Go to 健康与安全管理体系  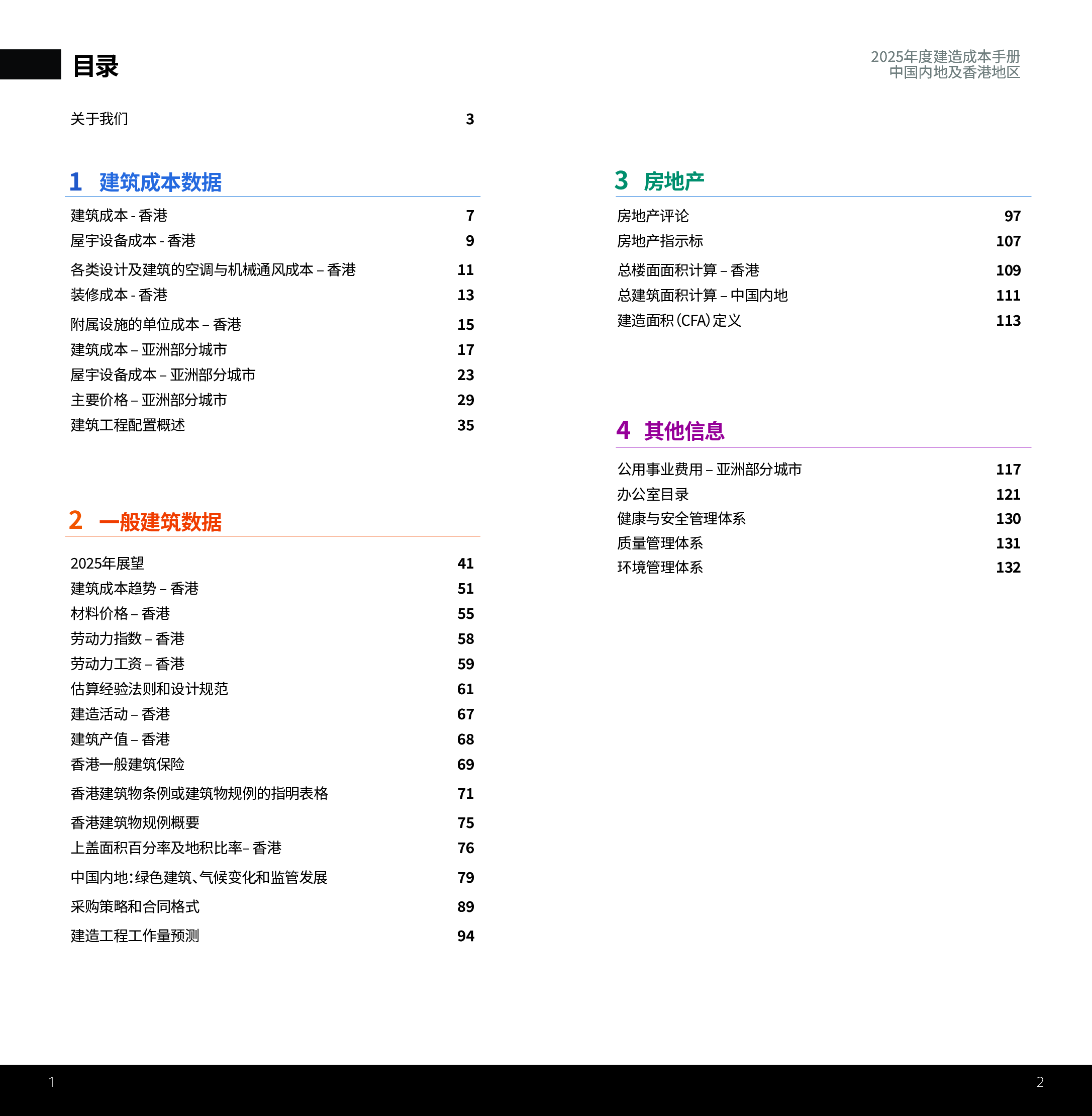681,519
